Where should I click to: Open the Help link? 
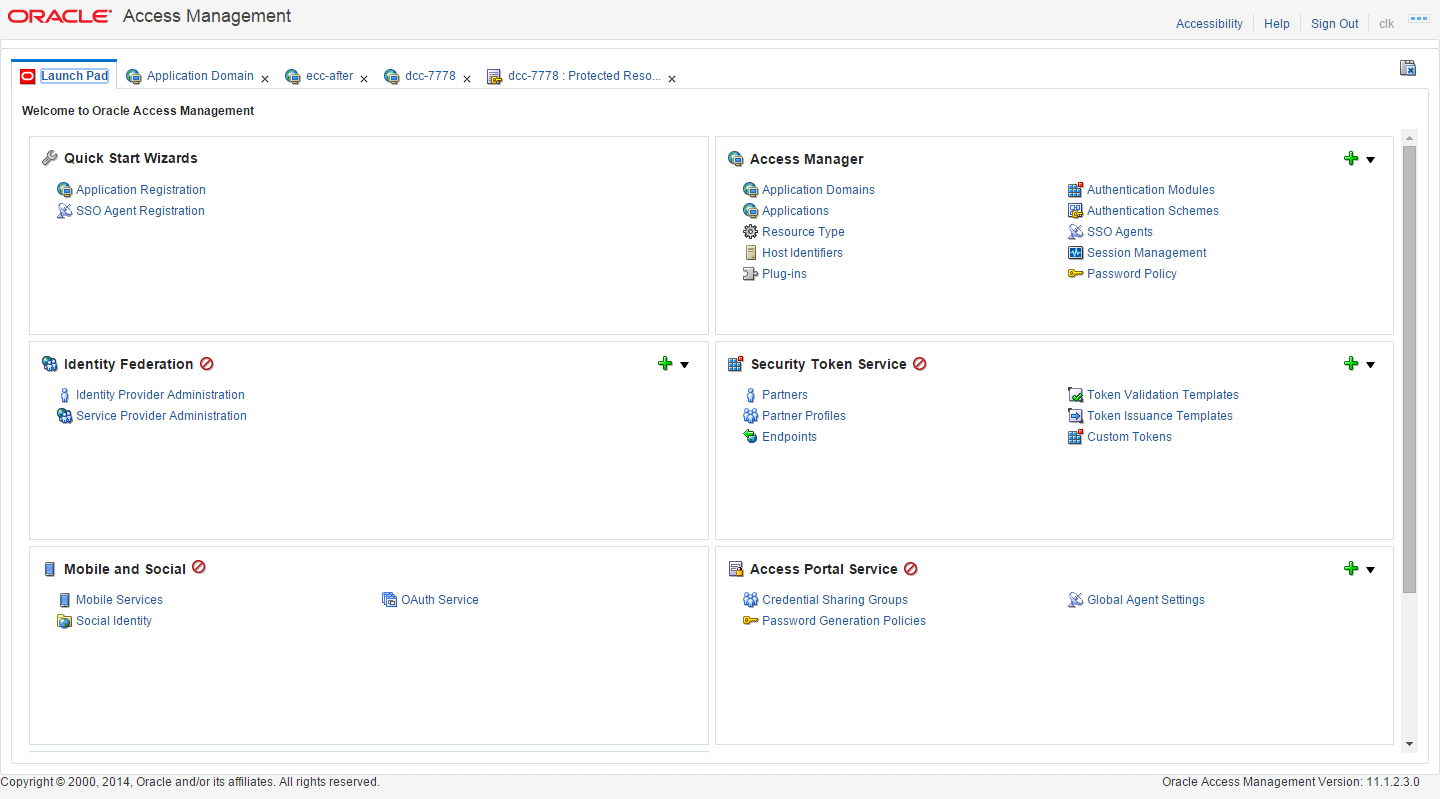coord(1277,24)
